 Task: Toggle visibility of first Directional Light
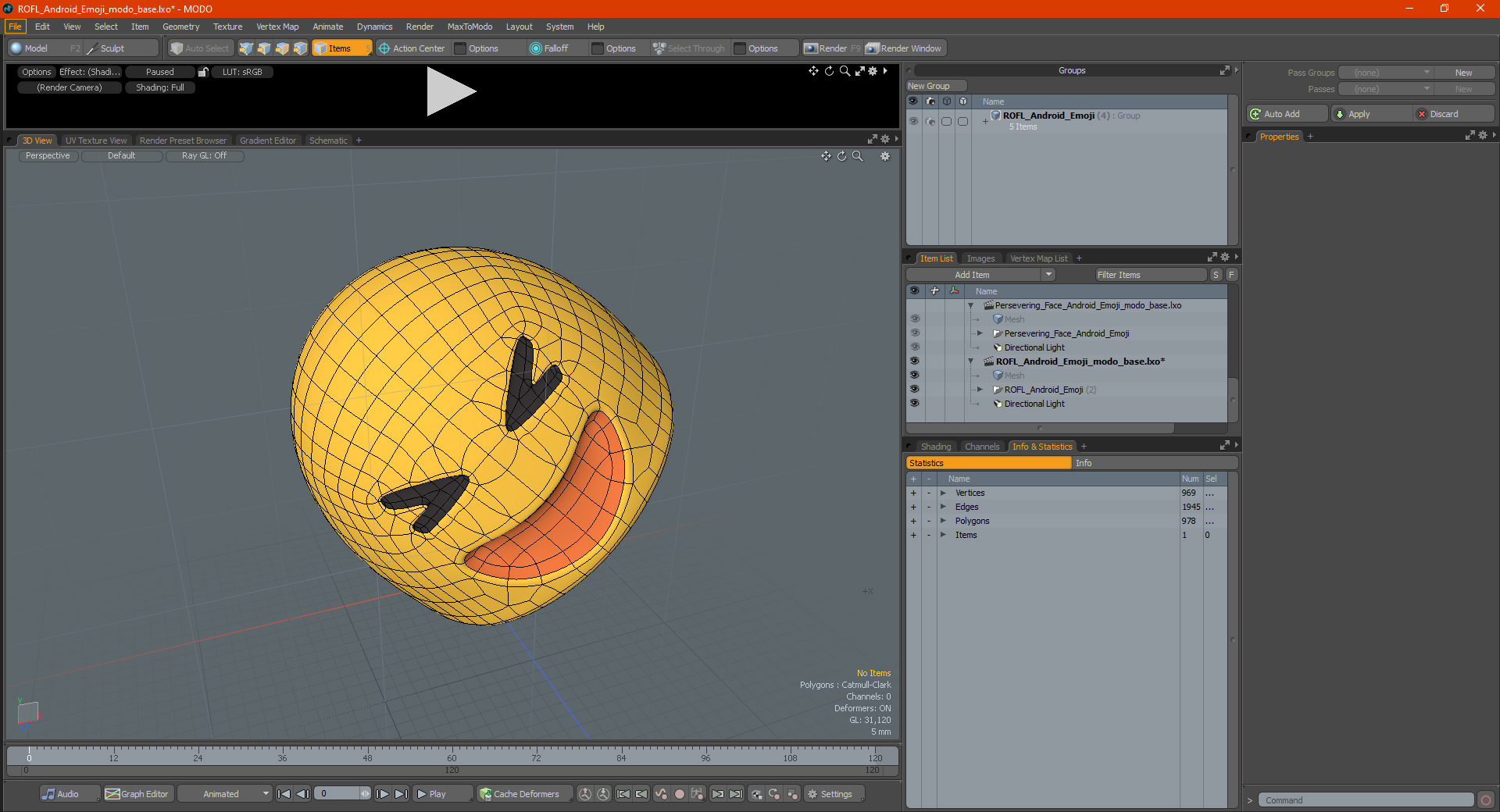click(x=914, y=347)
